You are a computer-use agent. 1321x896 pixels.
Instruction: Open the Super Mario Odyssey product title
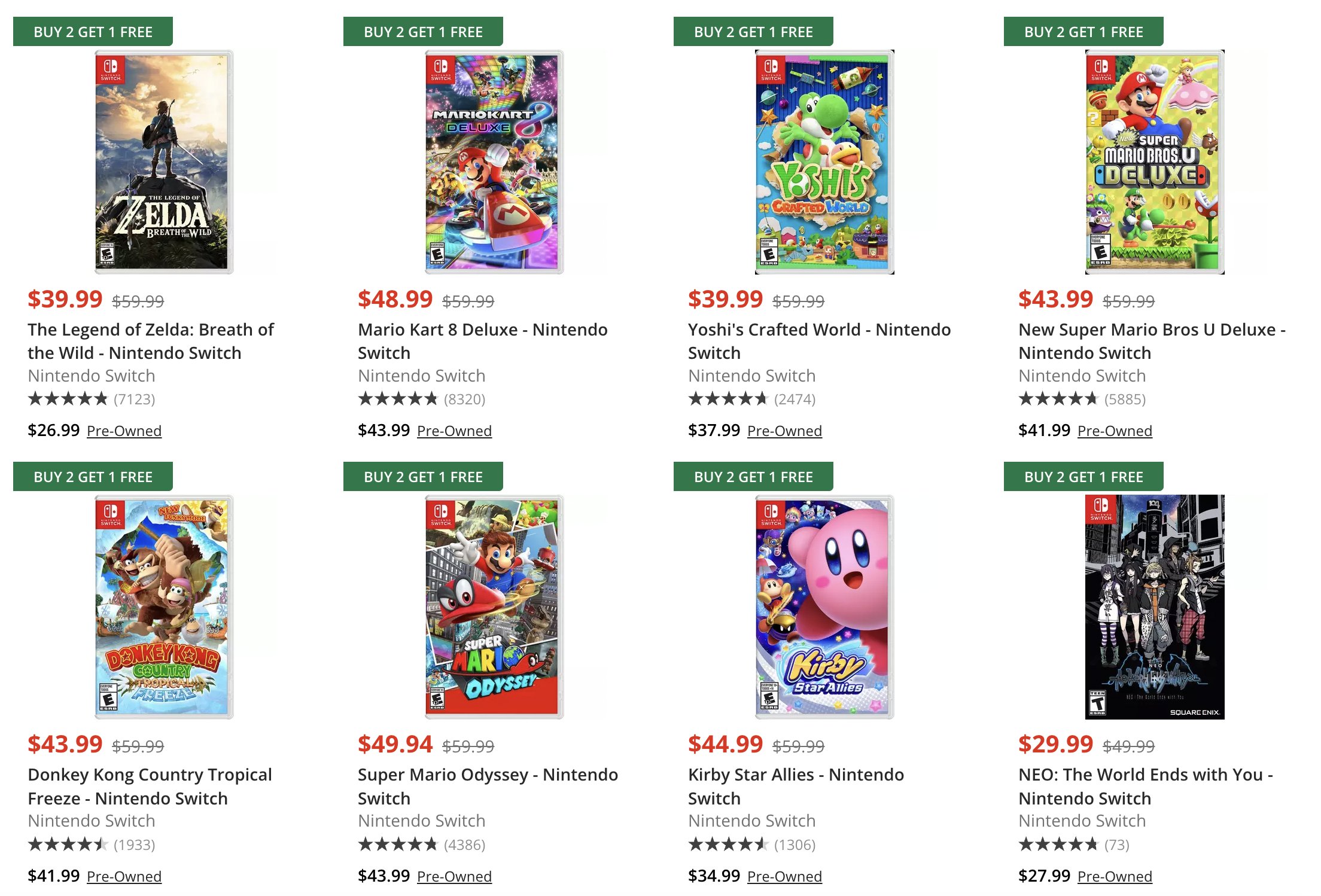pyautogui.click(x=488, y=787)
